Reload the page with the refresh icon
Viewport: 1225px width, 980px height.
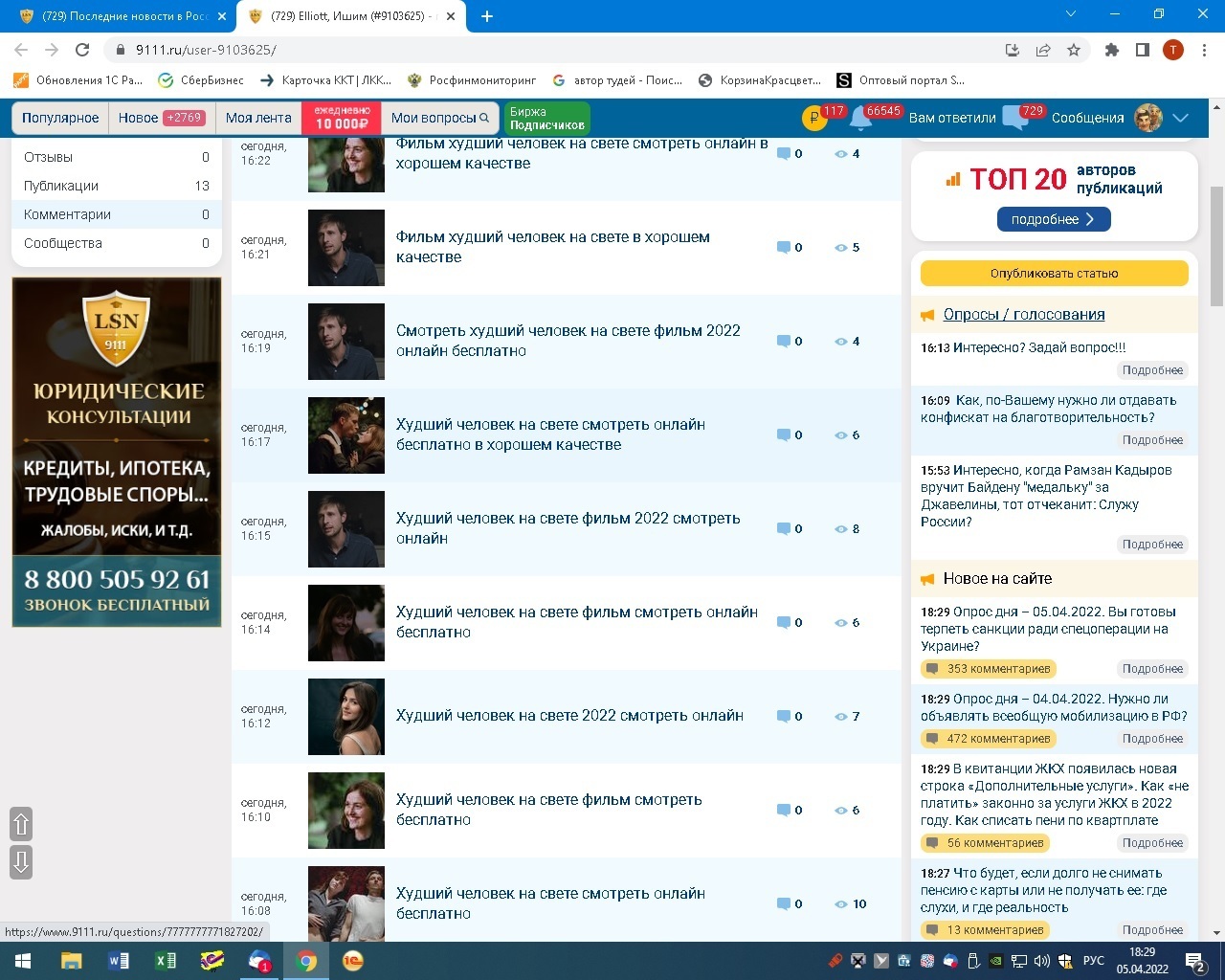point(82,50)
